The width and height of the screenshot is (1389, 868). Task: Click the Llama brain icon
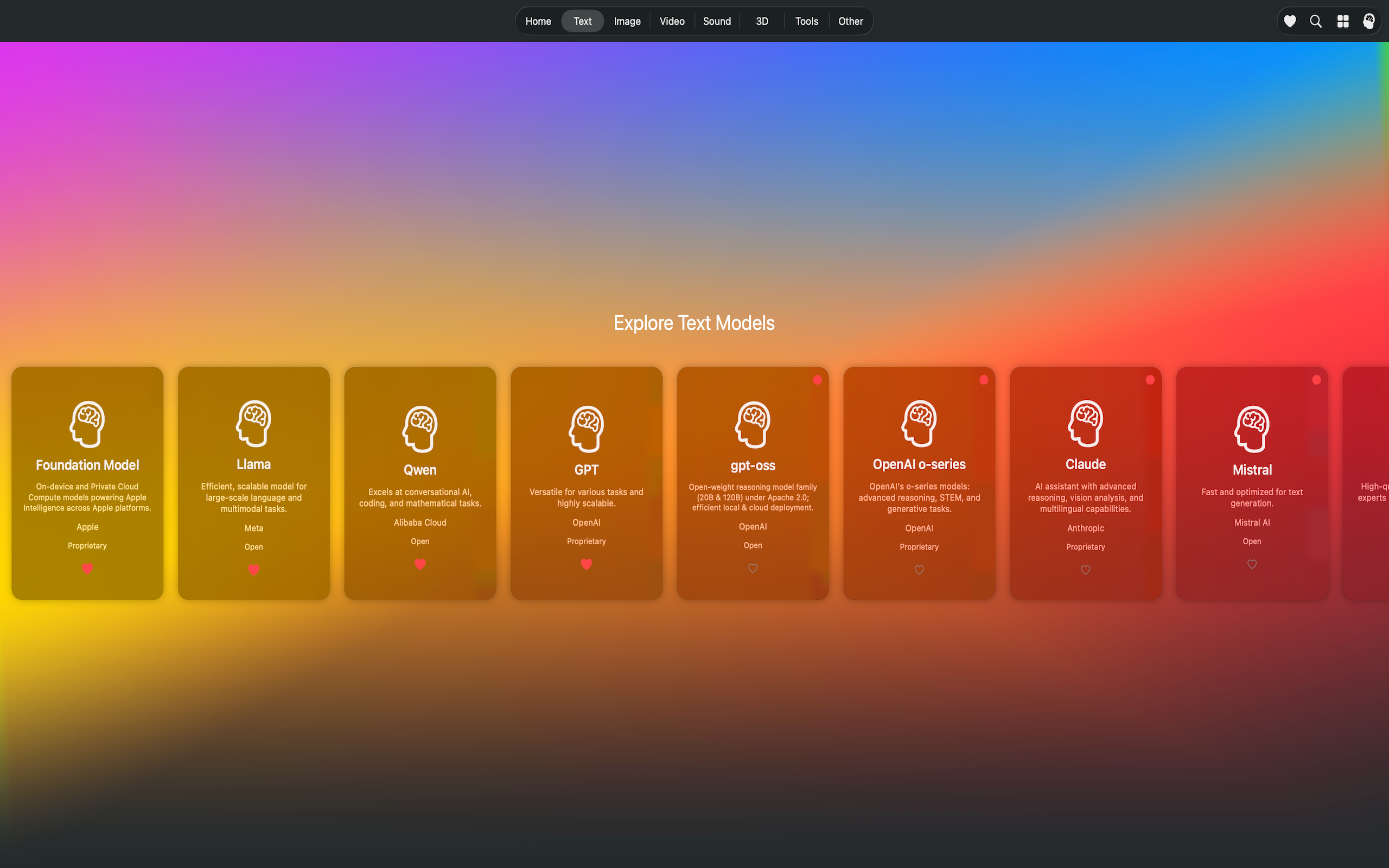pyautogui.click(x=254, y=423)
